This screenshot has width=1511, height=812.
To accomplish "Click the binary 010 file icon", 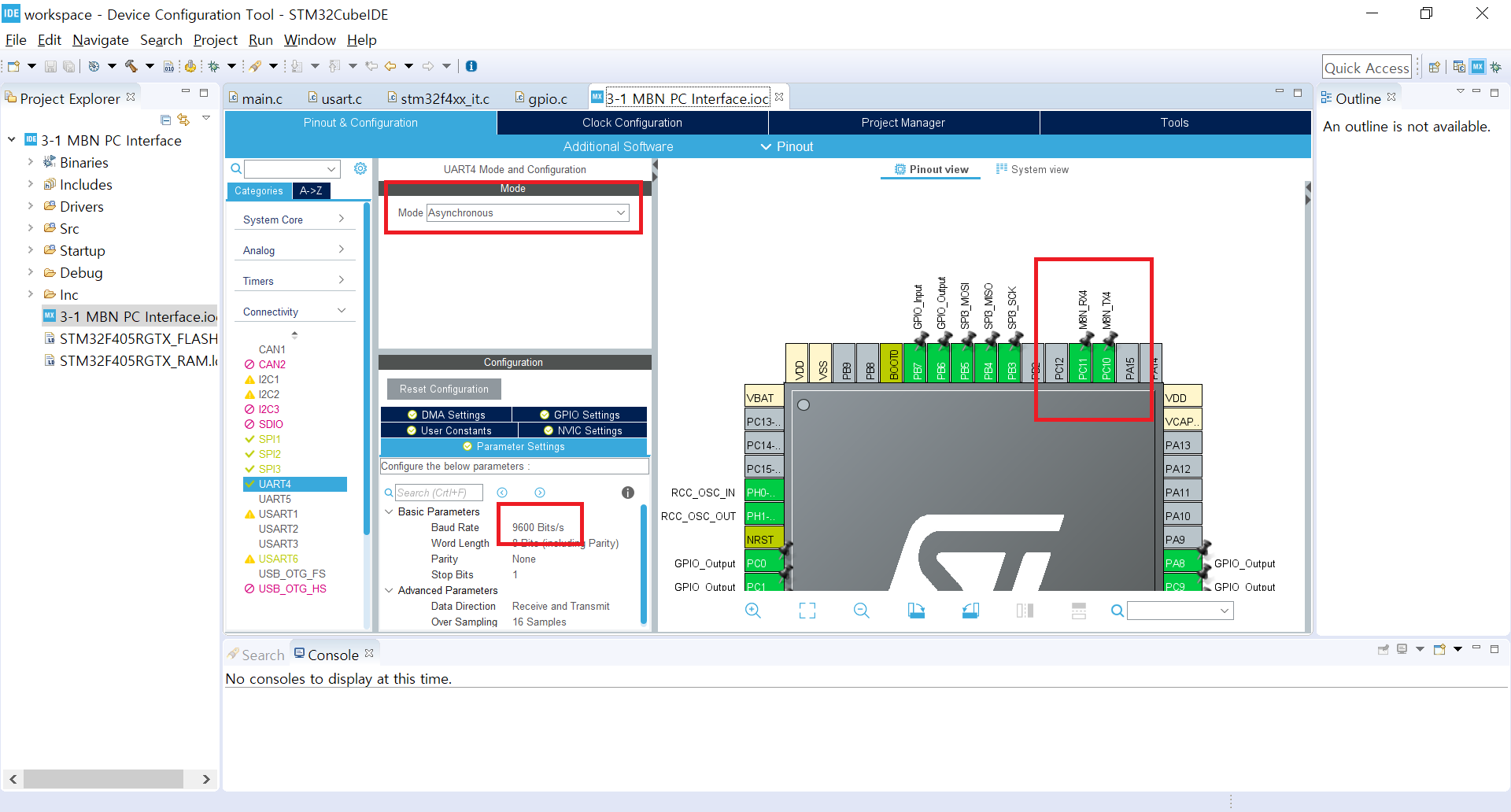I will click(168, 66).
